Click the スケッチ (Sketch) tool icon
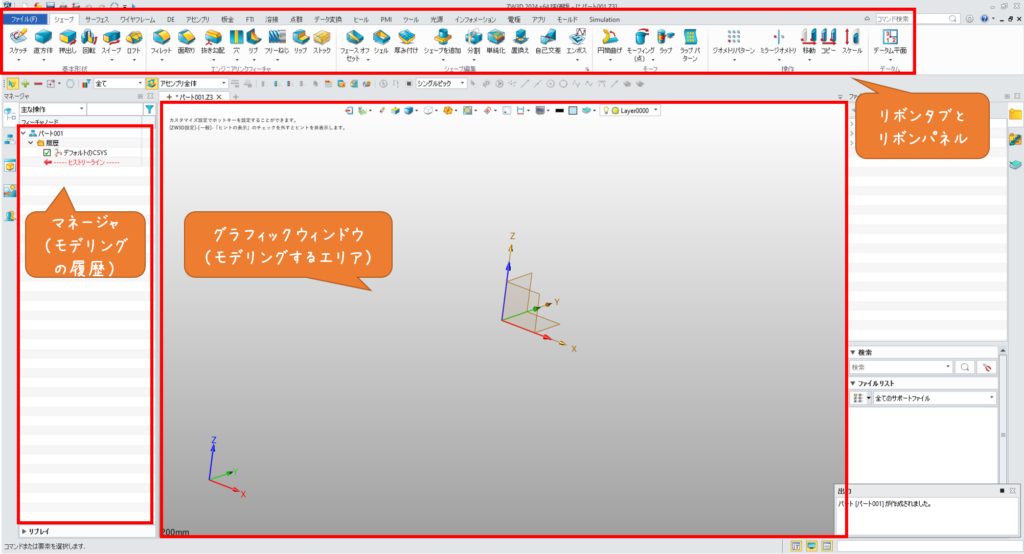Viewport: 1024px width, 554px height. tap(18, 39)
